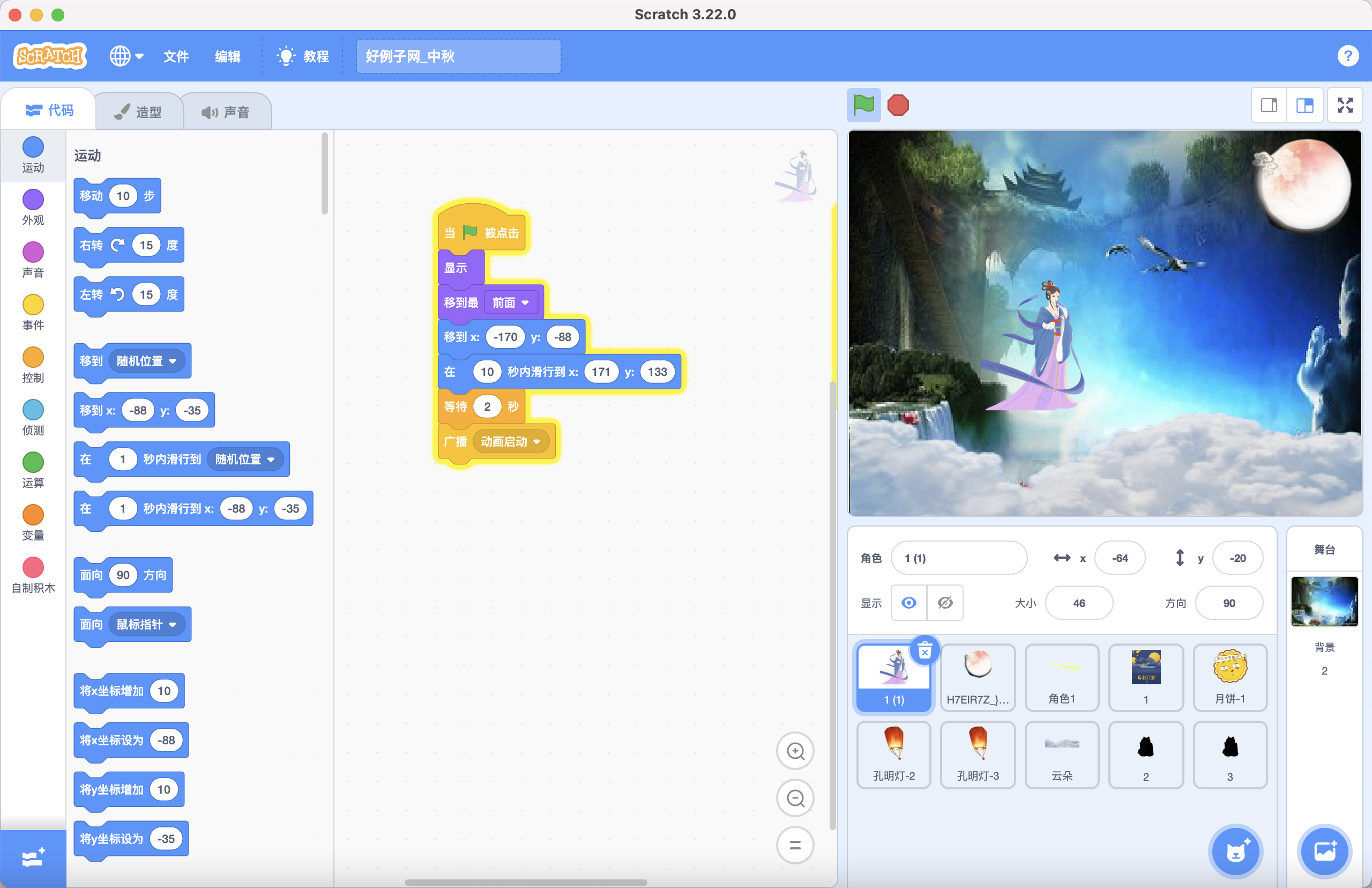Viewport: 1372px width, 888px height.
Task: Open the 动画启动 dropdown in 广播 block
Action: click(x=511, y=441)
